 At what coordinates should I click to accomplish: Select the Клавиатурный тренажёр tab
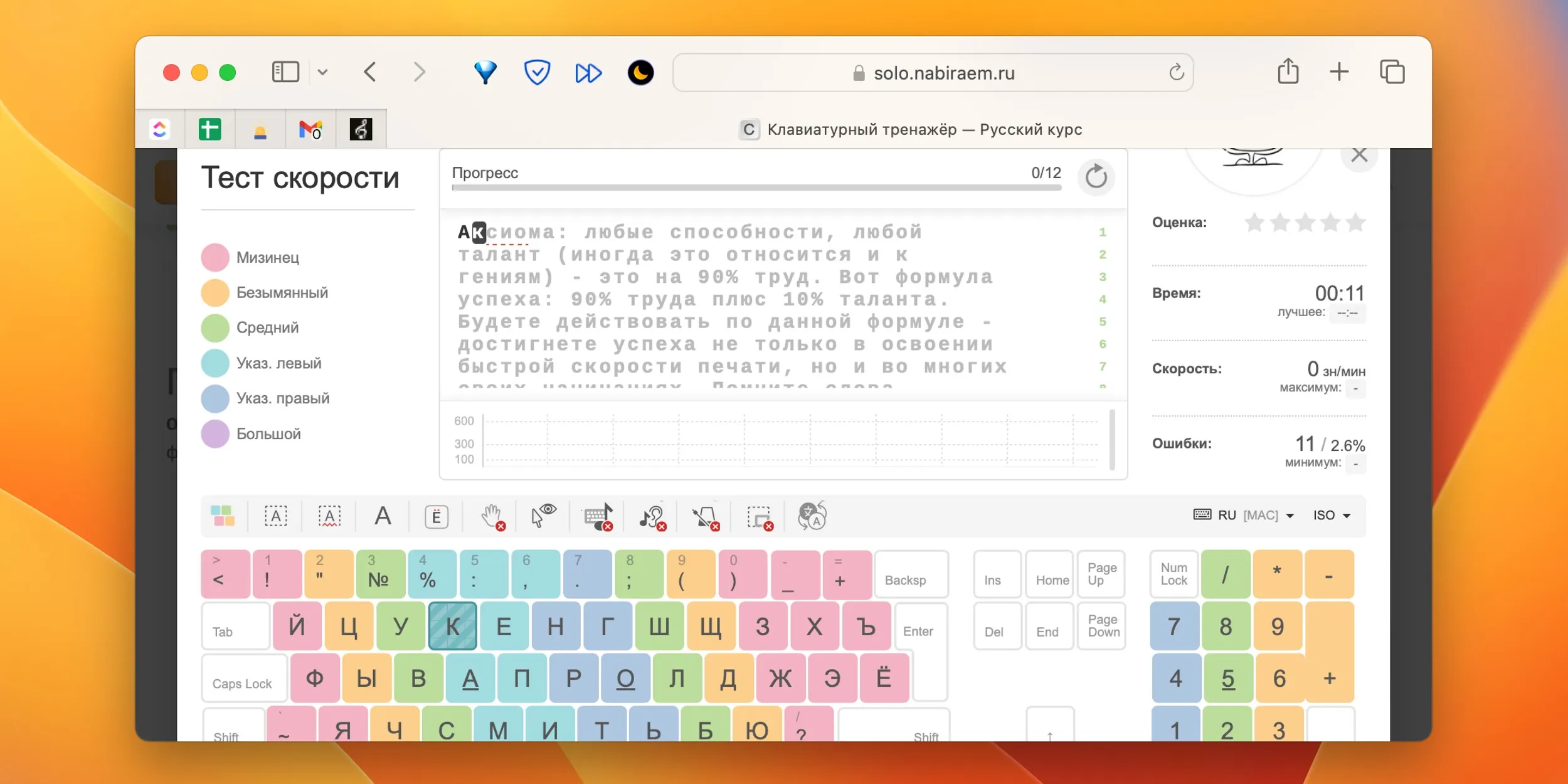(909, 129)
